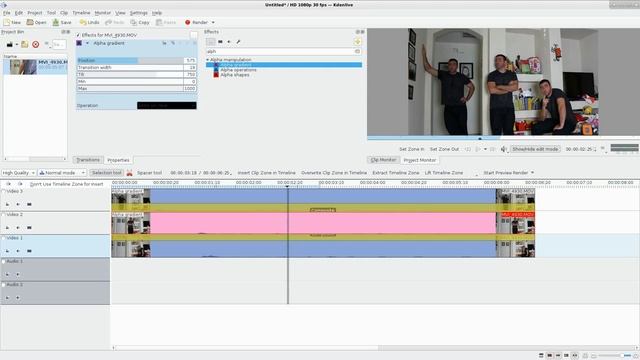Click Set Zone In below the monitor

point(411,149)
